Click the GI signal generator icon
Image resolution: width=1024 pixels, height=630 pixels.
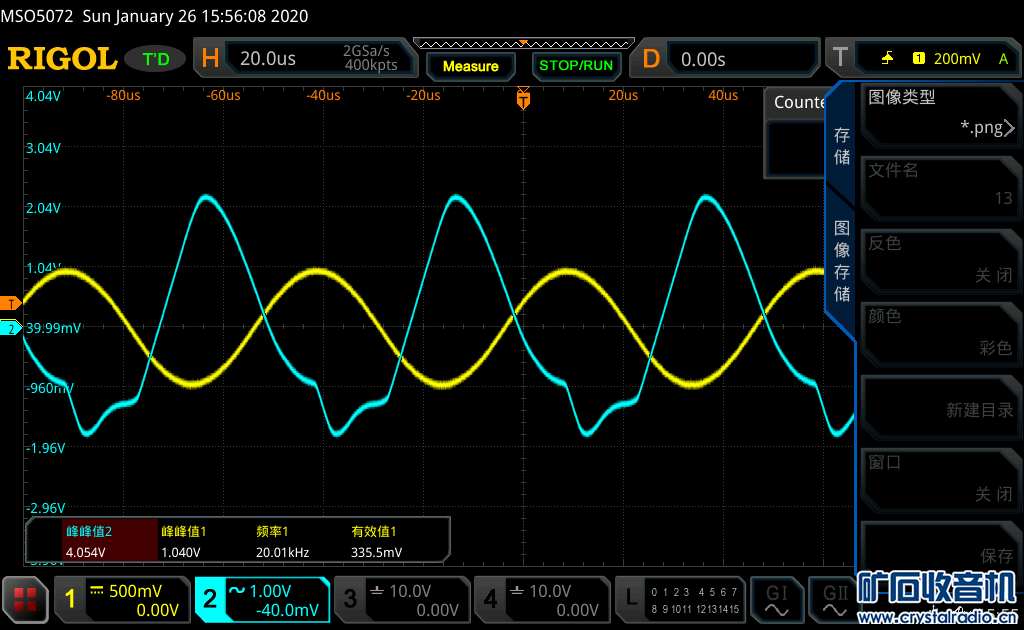pyautogui.click(x=777, y=599)
